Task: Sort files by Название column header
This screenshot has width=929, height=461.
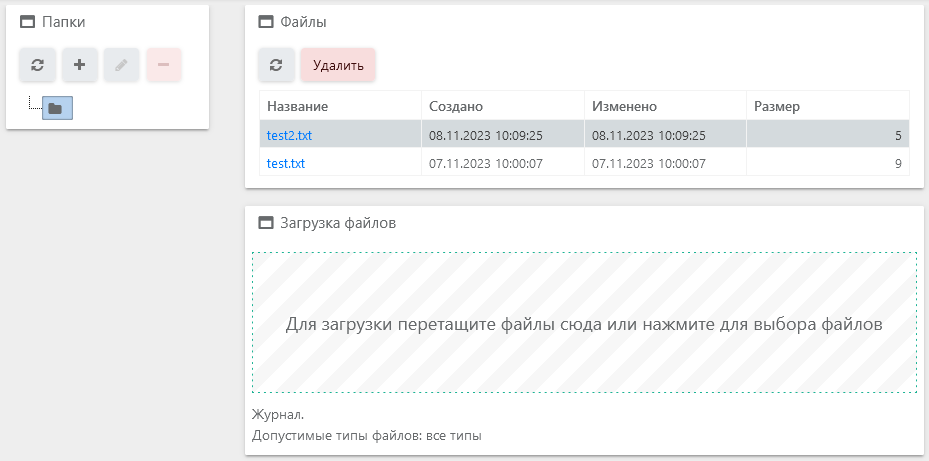Action: pyautogui.click(x=298, y=106)
